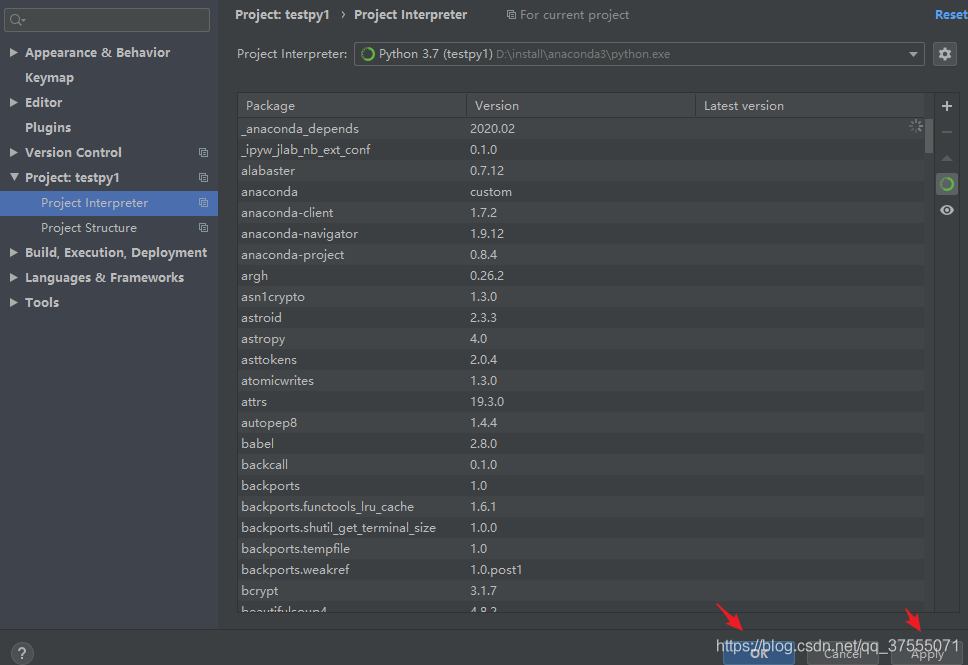Expand Version Control settings section
Viewport: 968px width, 665px height.
(x=14, y=153)
